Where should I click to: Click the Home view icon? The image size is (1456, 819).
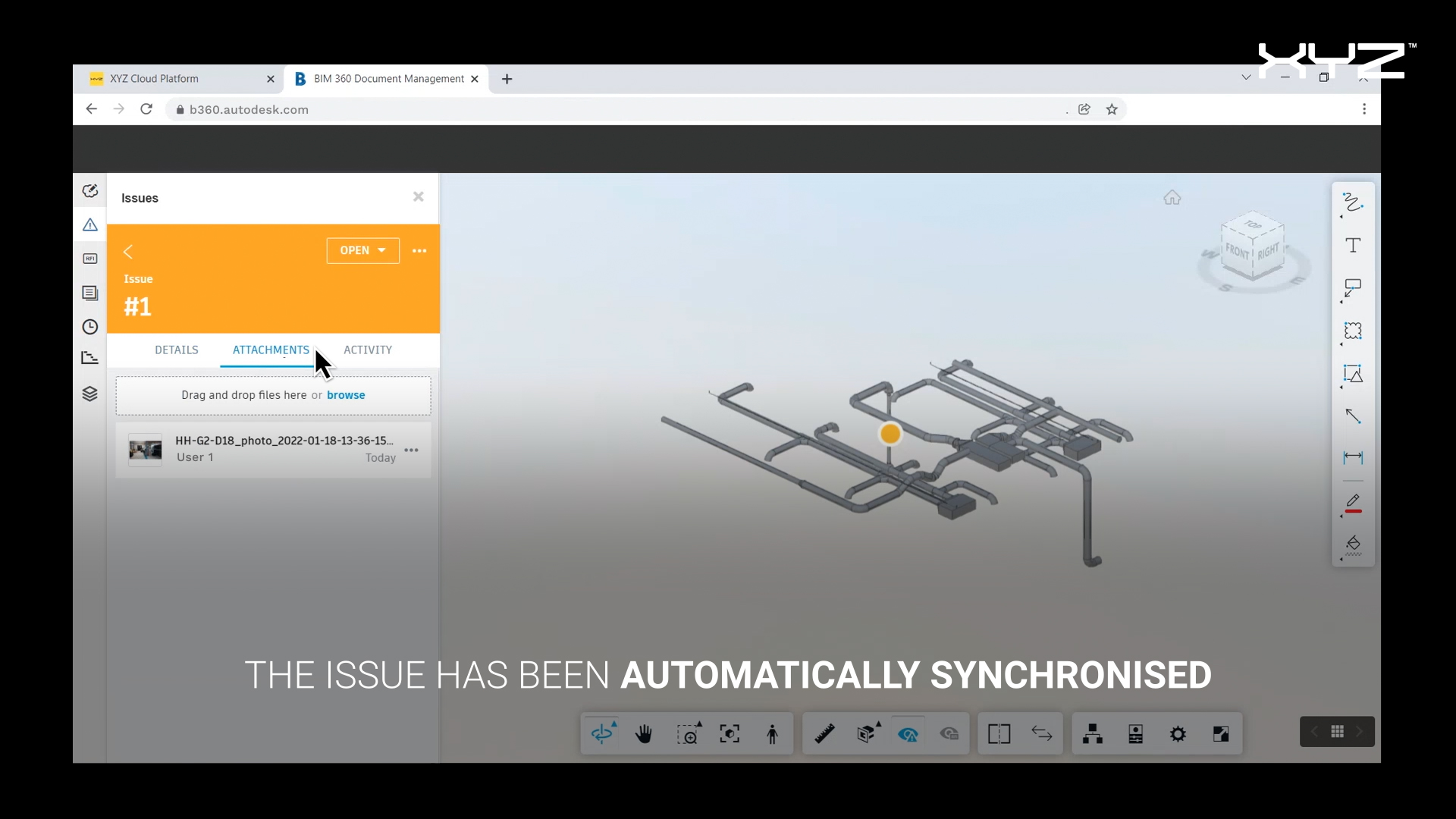[x=1172, y=198]
